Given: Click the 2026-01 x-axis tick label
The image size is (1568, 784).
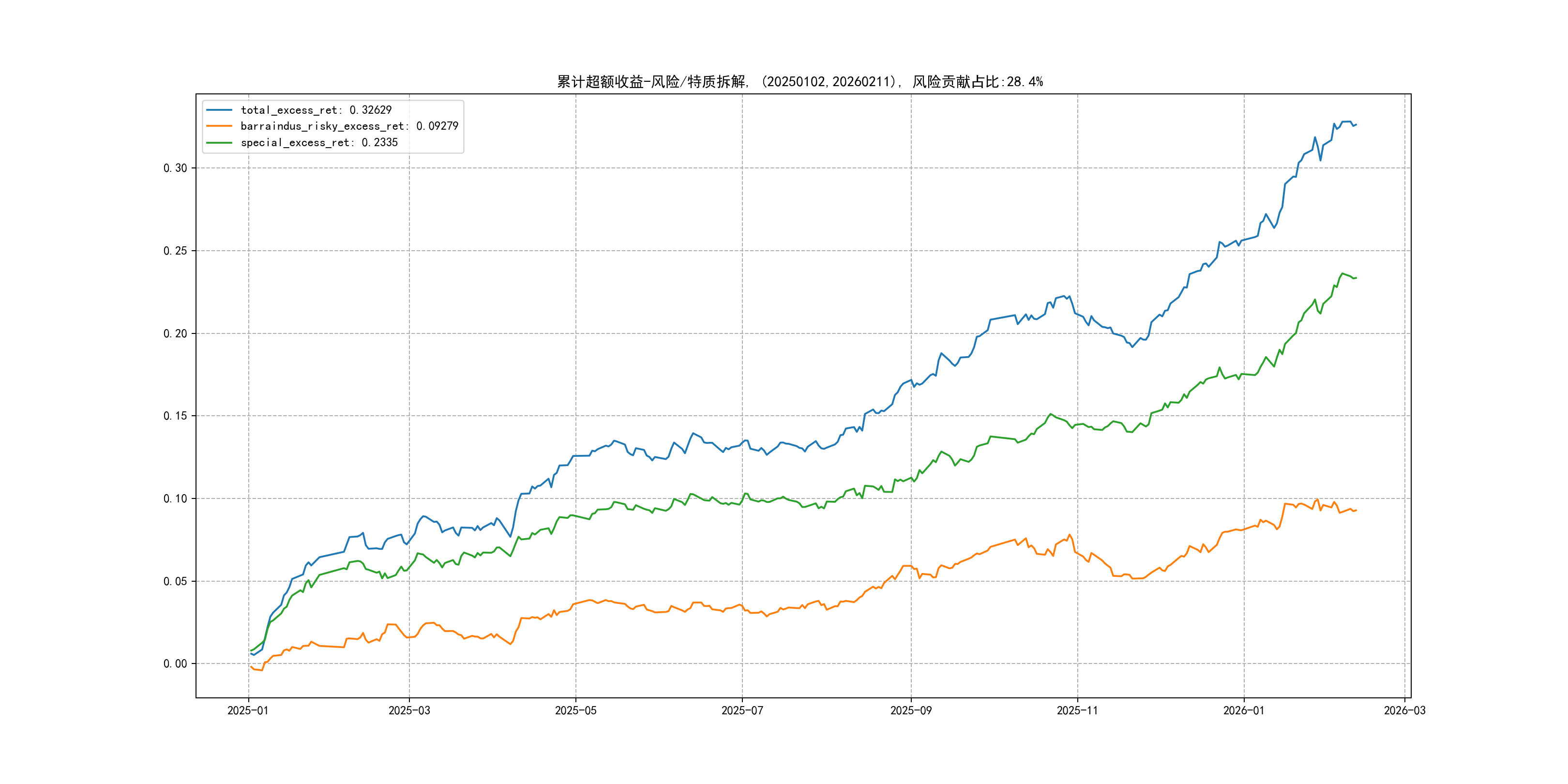Looking at the screenshot, I should click(x=1244, y=711).
